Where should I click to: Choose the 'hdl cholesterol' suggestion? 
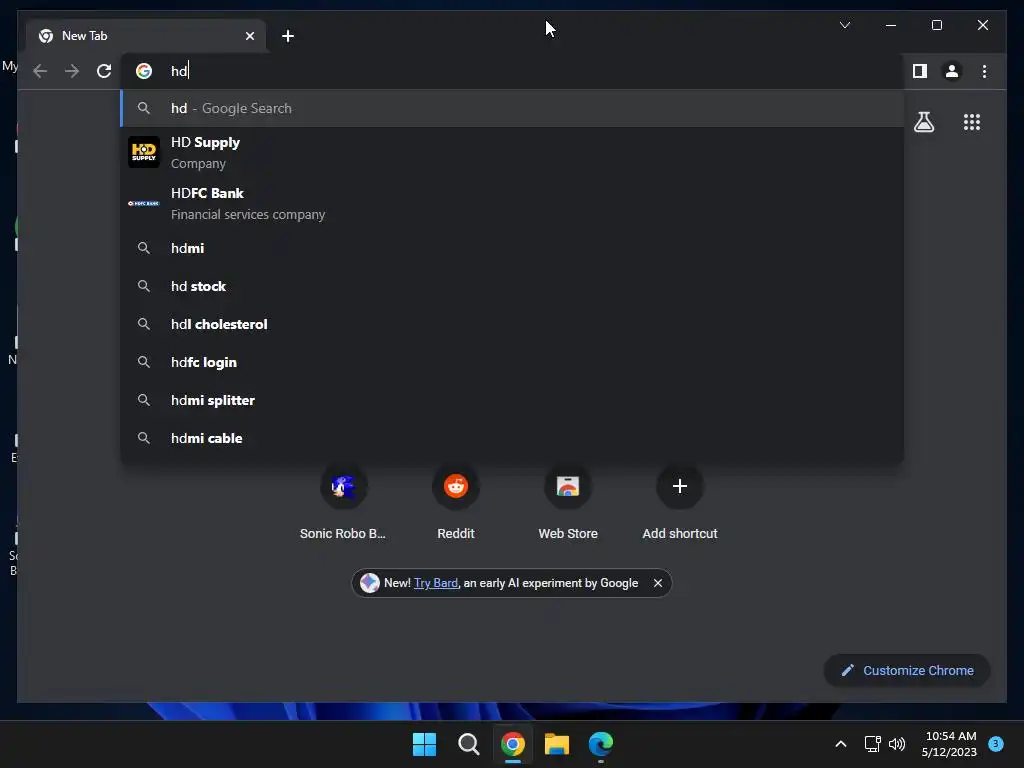pyautogui.click(x=512, y=324)
